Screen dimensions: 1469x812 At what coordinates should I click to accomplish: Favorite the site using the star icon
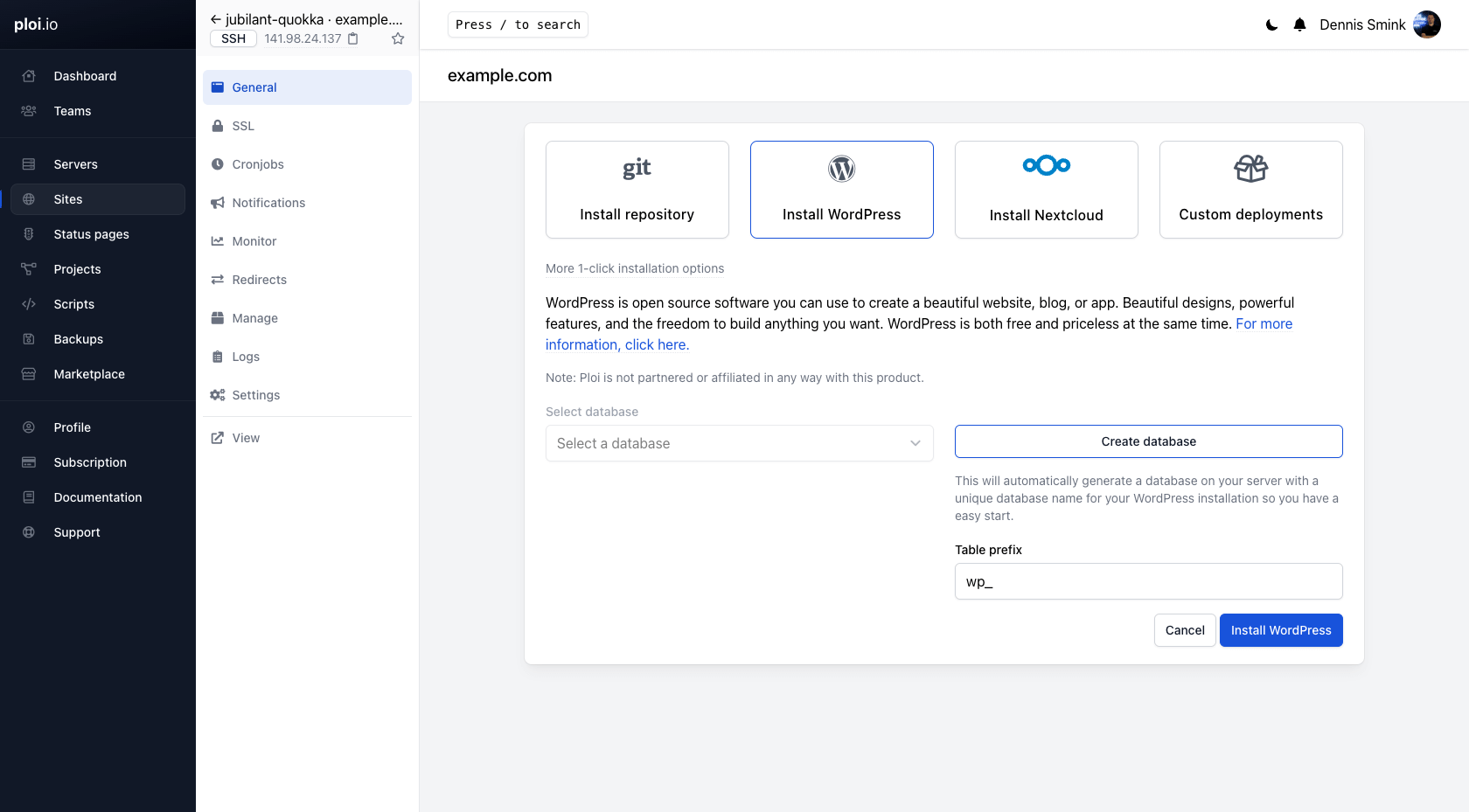pos(398,38)
